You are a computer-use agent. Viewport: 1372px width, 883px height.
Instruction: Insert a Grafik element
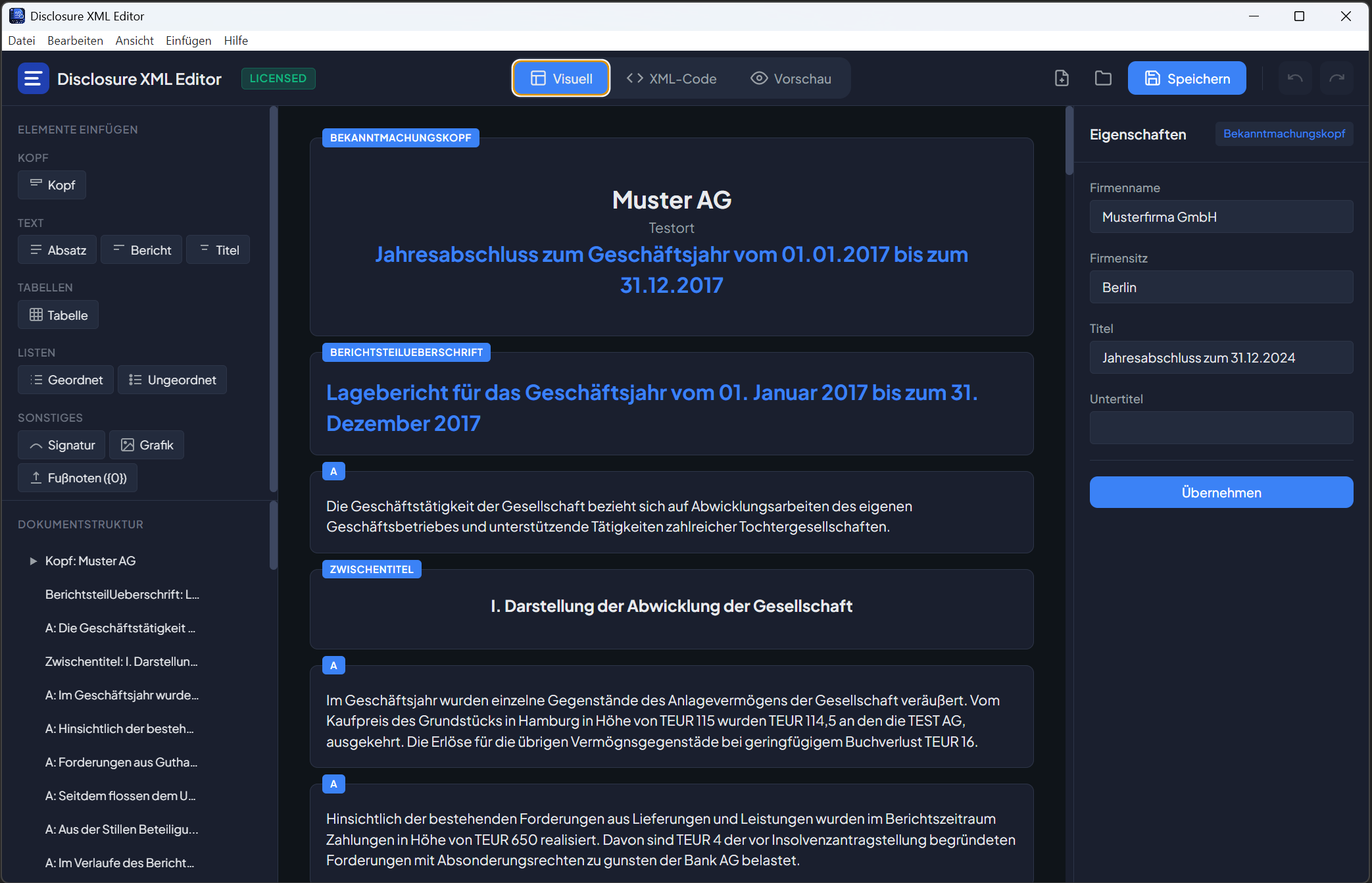146,445
